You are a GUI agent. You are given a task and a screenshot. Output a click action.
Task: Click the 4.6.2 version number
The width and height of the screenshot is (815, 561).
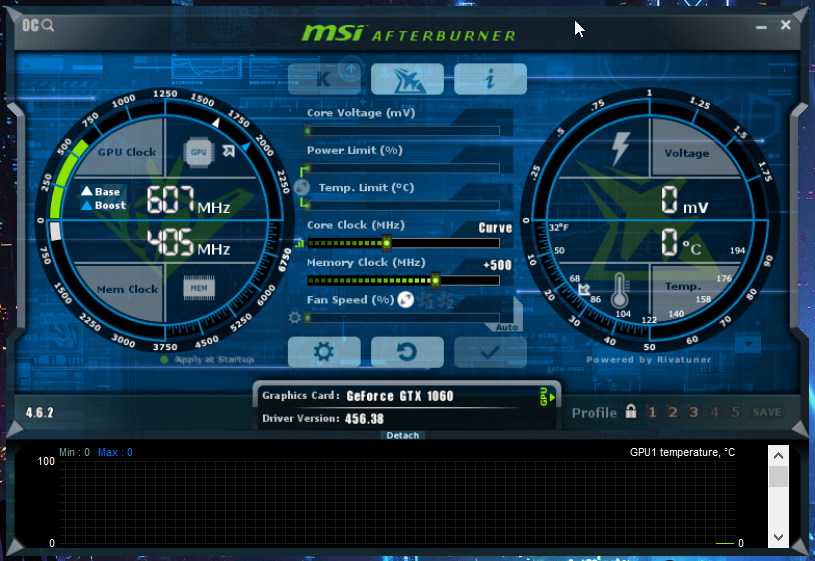[x=40, y=413]
